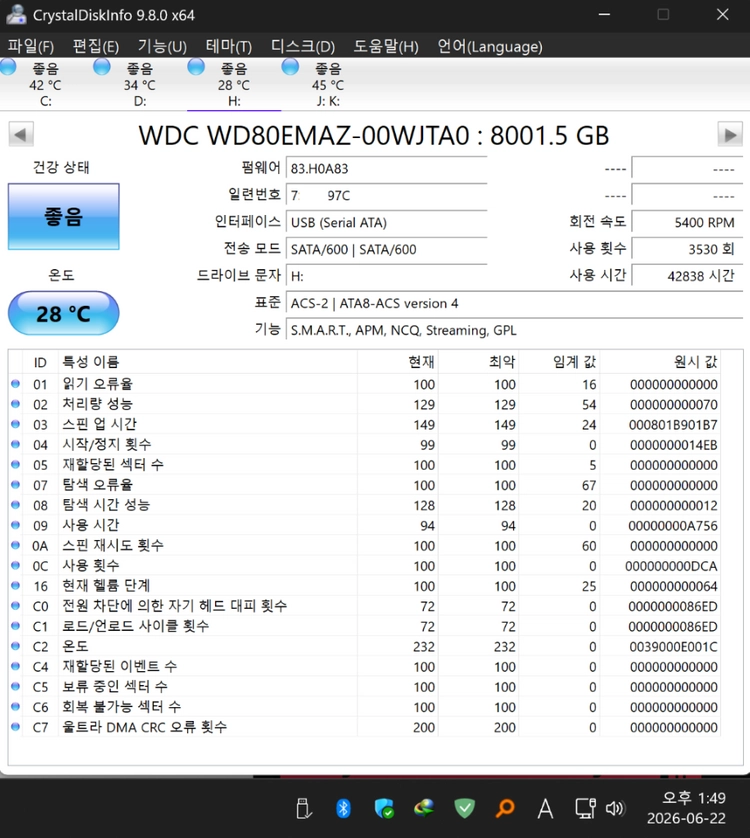Screen dimensions: 750x838
Task: Go to next disk with right arrow
Action: [x=730, y=134]
